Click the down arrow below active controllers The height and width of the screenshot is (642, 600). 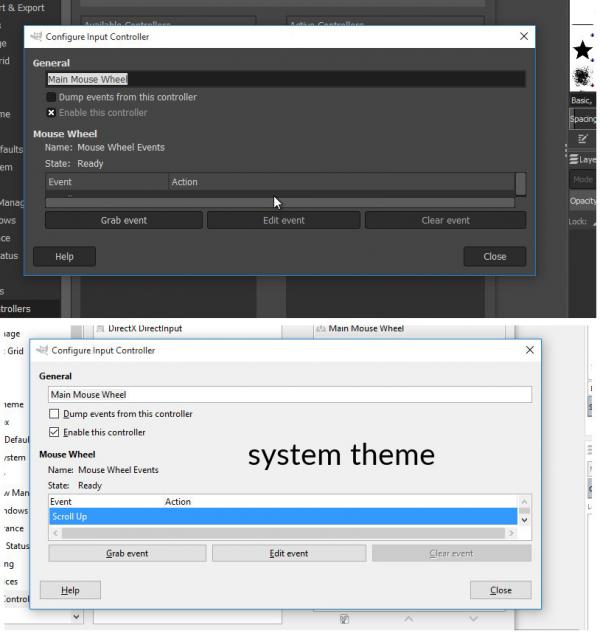(473, 619)
